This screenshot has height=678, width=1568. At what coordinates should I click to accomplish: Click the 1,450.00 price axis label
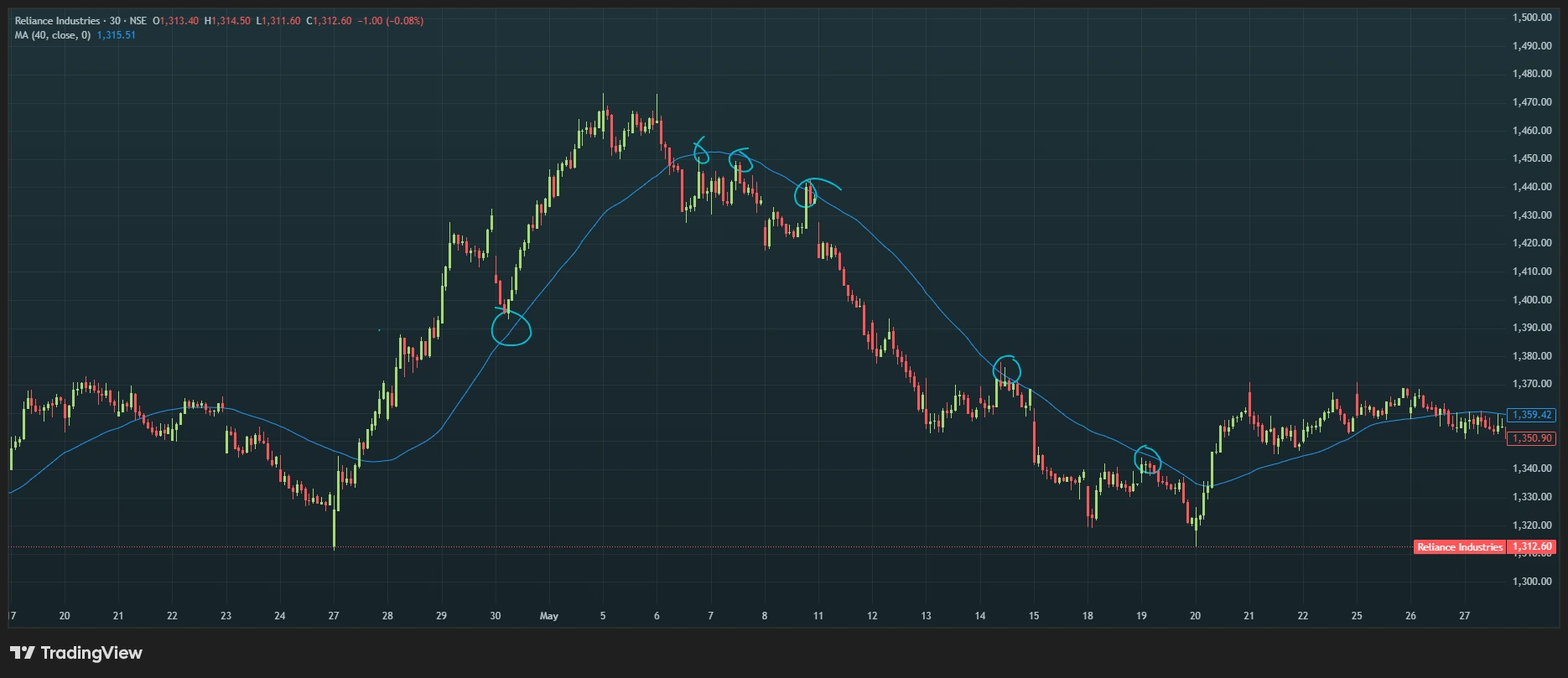click(x=1532, y=158)
